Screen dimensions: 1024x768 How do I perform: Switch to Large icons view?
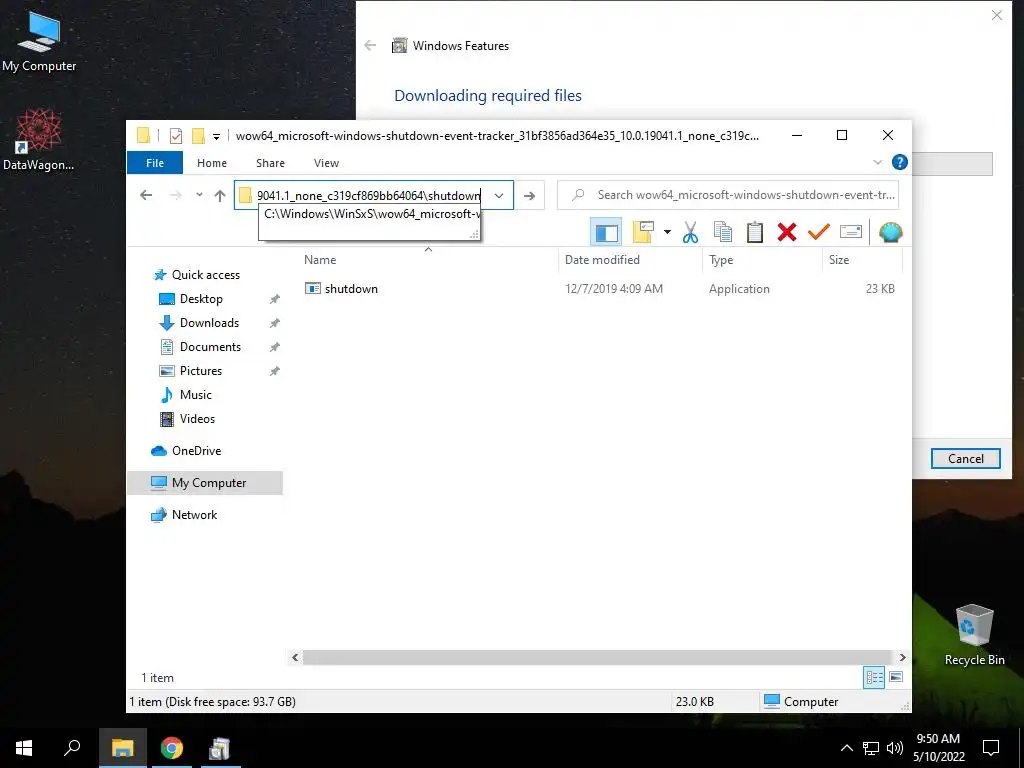[x=896, y=677]
